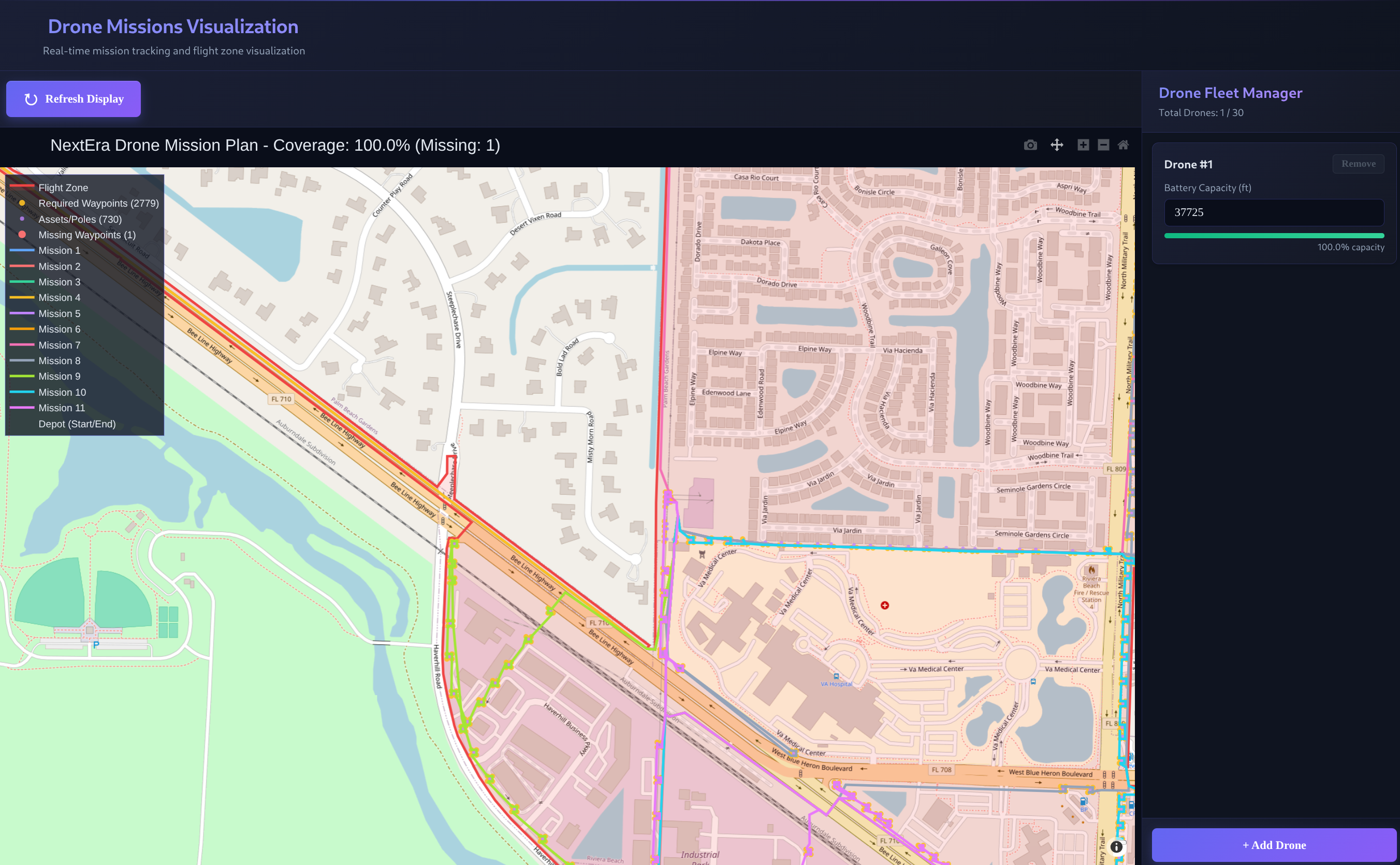Click the green battery capacity bar
This screenshot has height=865, width=1400.
pyautogui.click(x=1274, y=236)
